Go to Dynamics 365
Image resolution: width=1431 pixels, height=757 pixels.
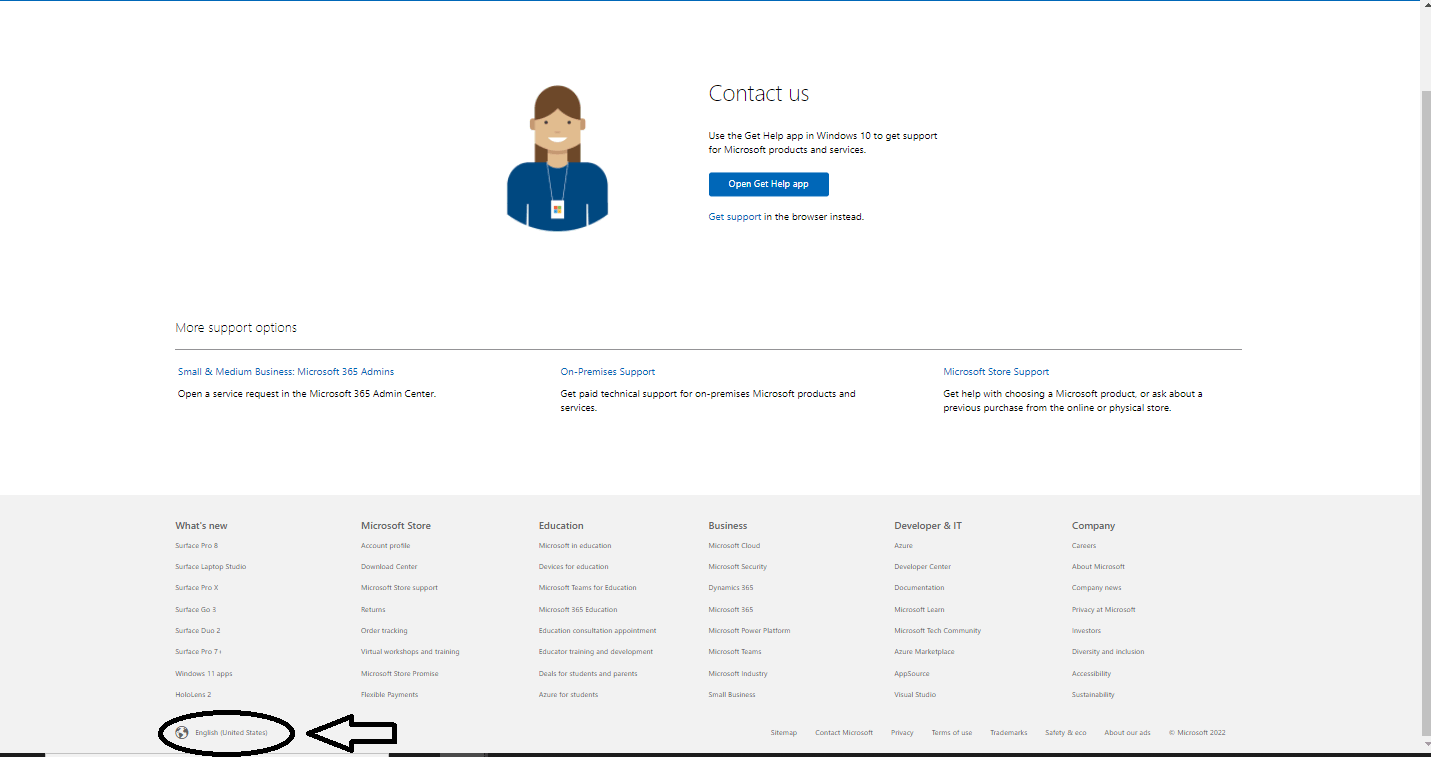731,588
